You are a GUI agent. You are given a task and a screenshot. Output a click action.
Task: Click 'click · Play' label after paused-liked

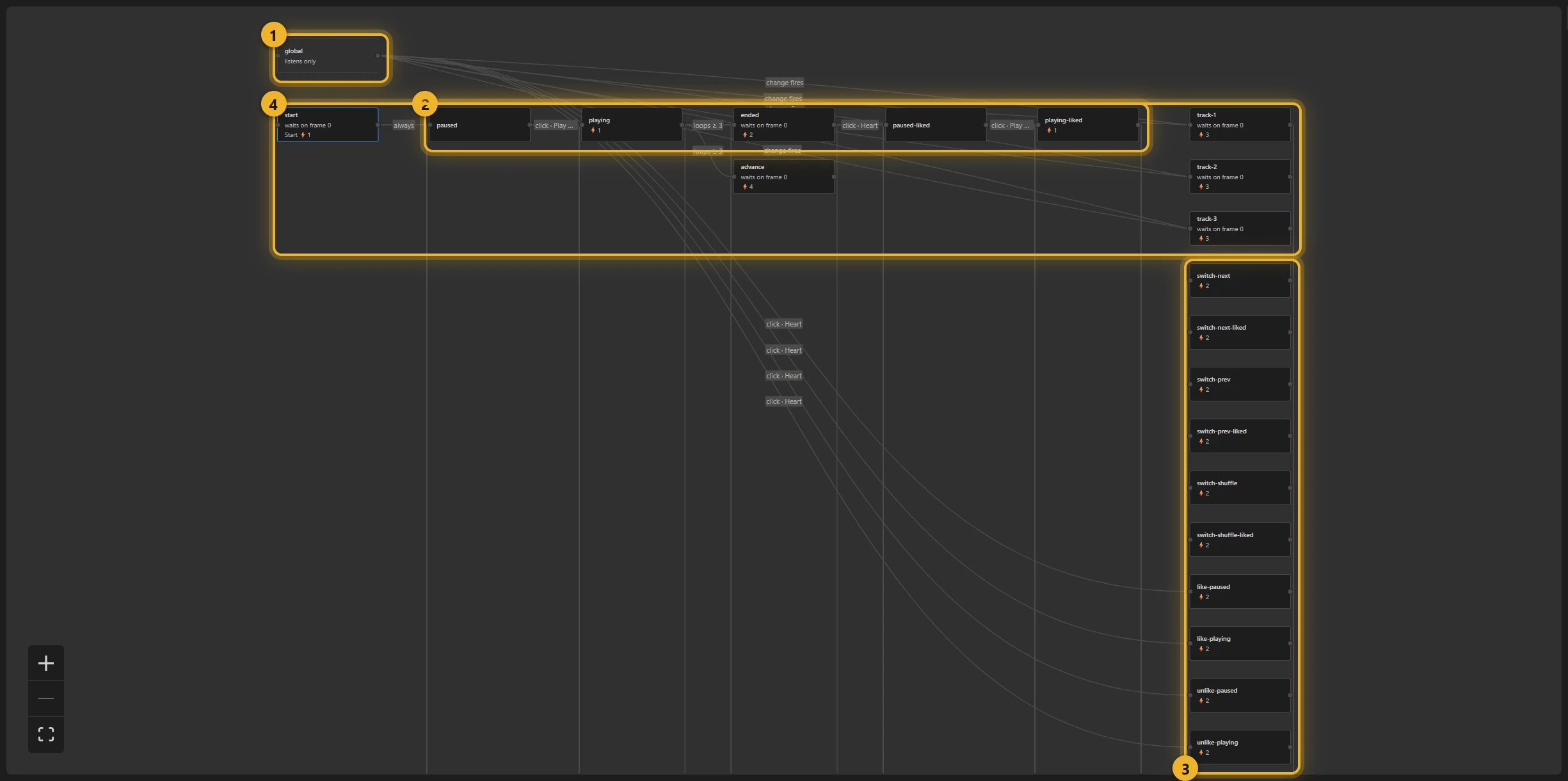coord(1011,125)
